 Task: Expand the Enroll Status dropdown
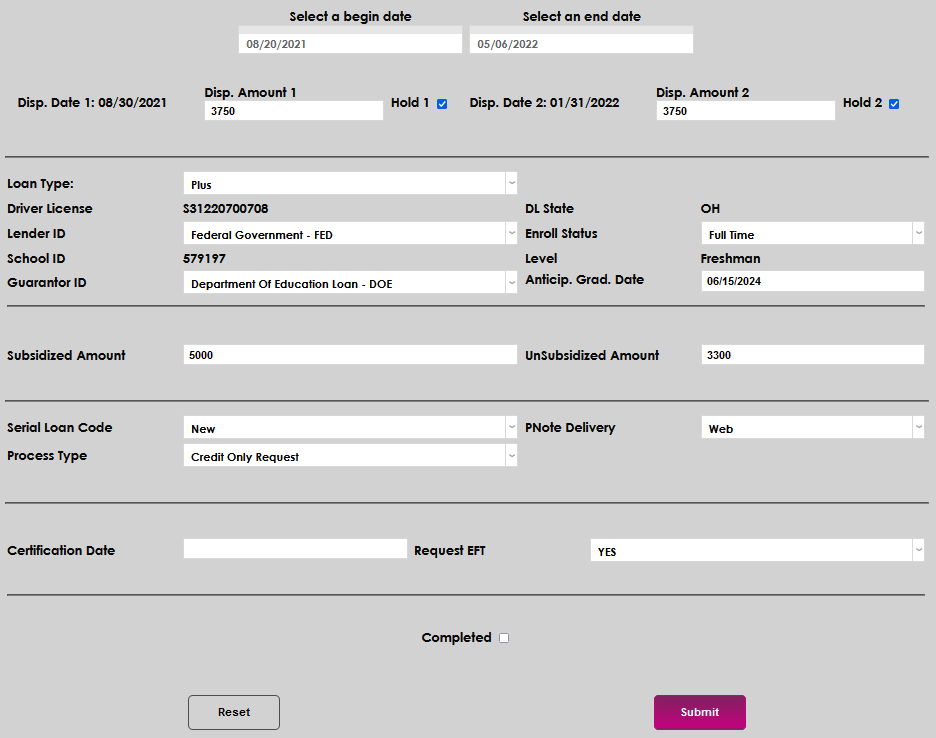[812, 234]
